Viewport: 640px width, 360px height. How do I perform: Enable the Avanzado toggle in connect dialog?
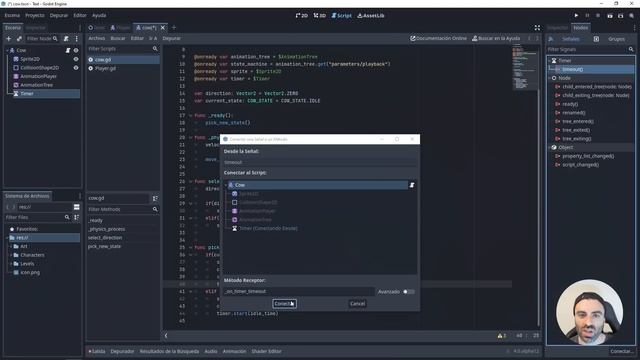click(409, 292)
